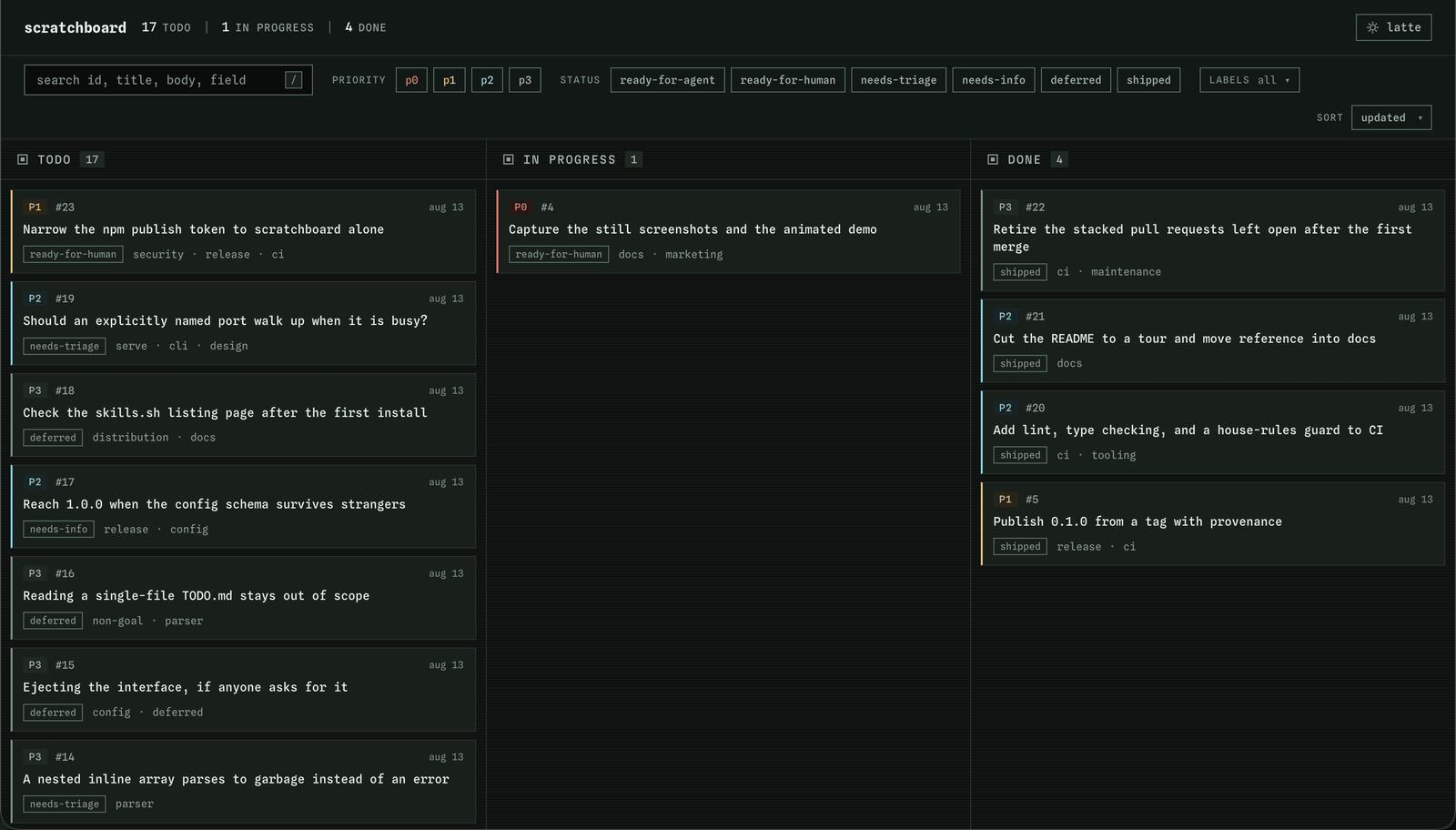Toggle the p3 priority filter
The width and height of the screenshot is (1456, 830).
point(525,80)
